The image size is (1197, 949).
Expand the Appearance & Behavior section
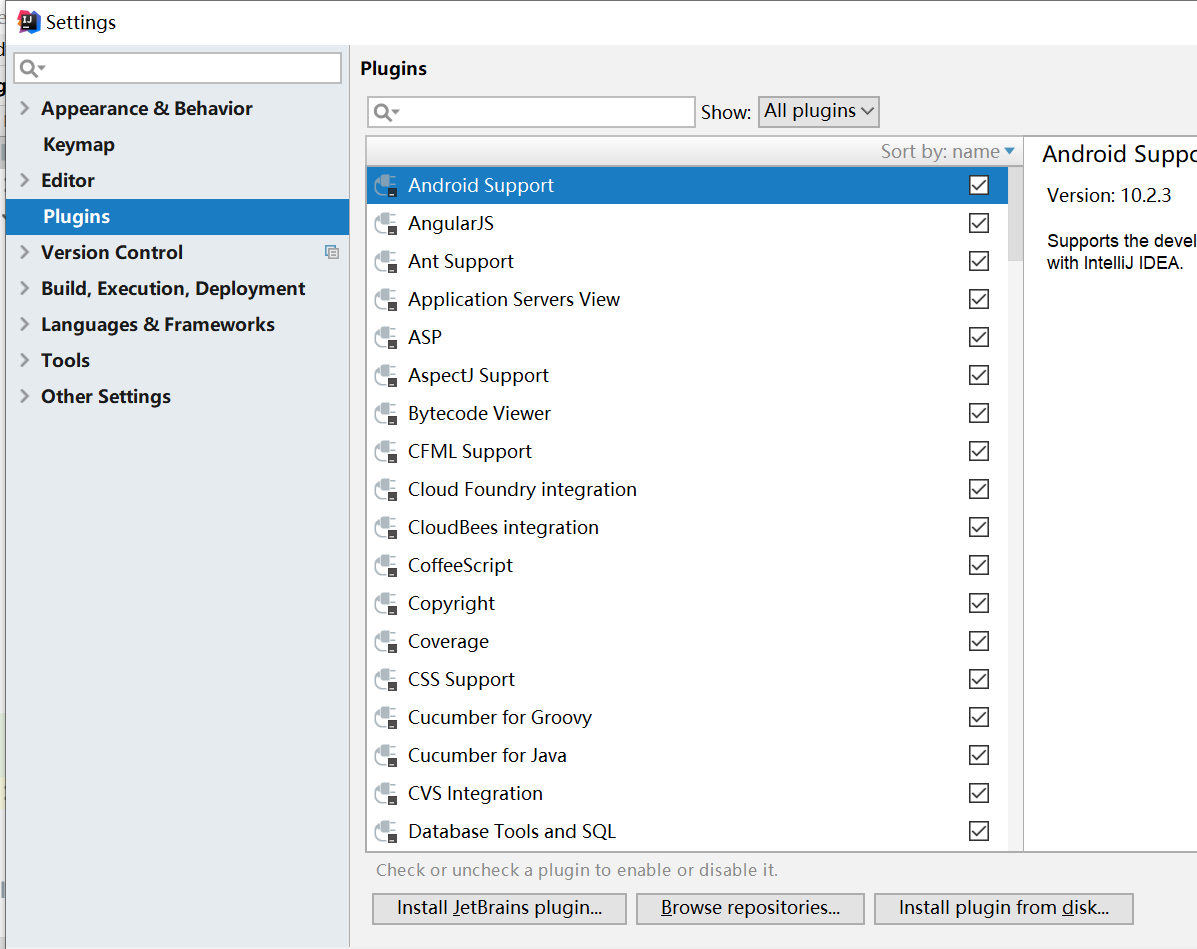24,108
